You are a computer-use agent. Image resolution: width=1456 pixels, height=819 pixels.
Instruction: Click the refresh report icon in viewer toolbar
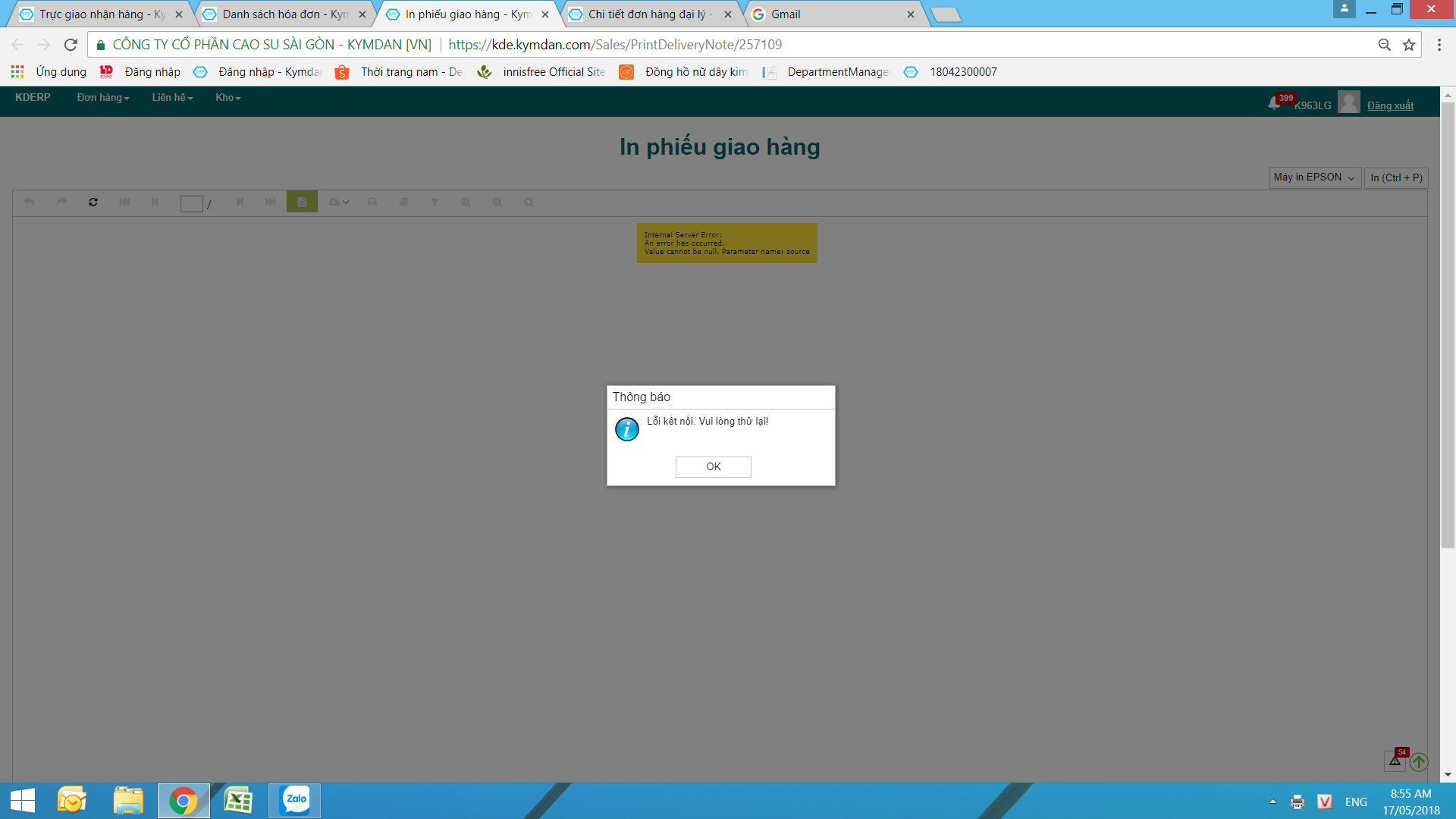tap(93, 202)
